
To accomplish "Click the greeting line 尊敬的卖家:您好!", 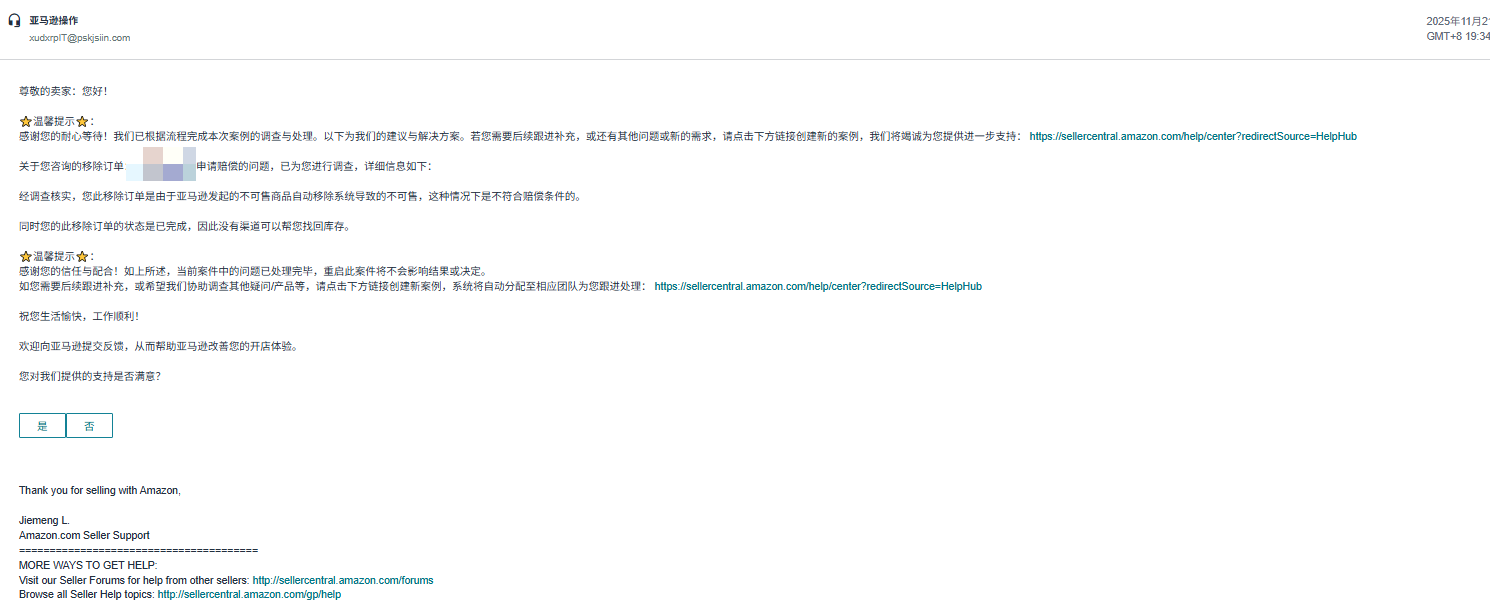I will [x=63, y=91].
